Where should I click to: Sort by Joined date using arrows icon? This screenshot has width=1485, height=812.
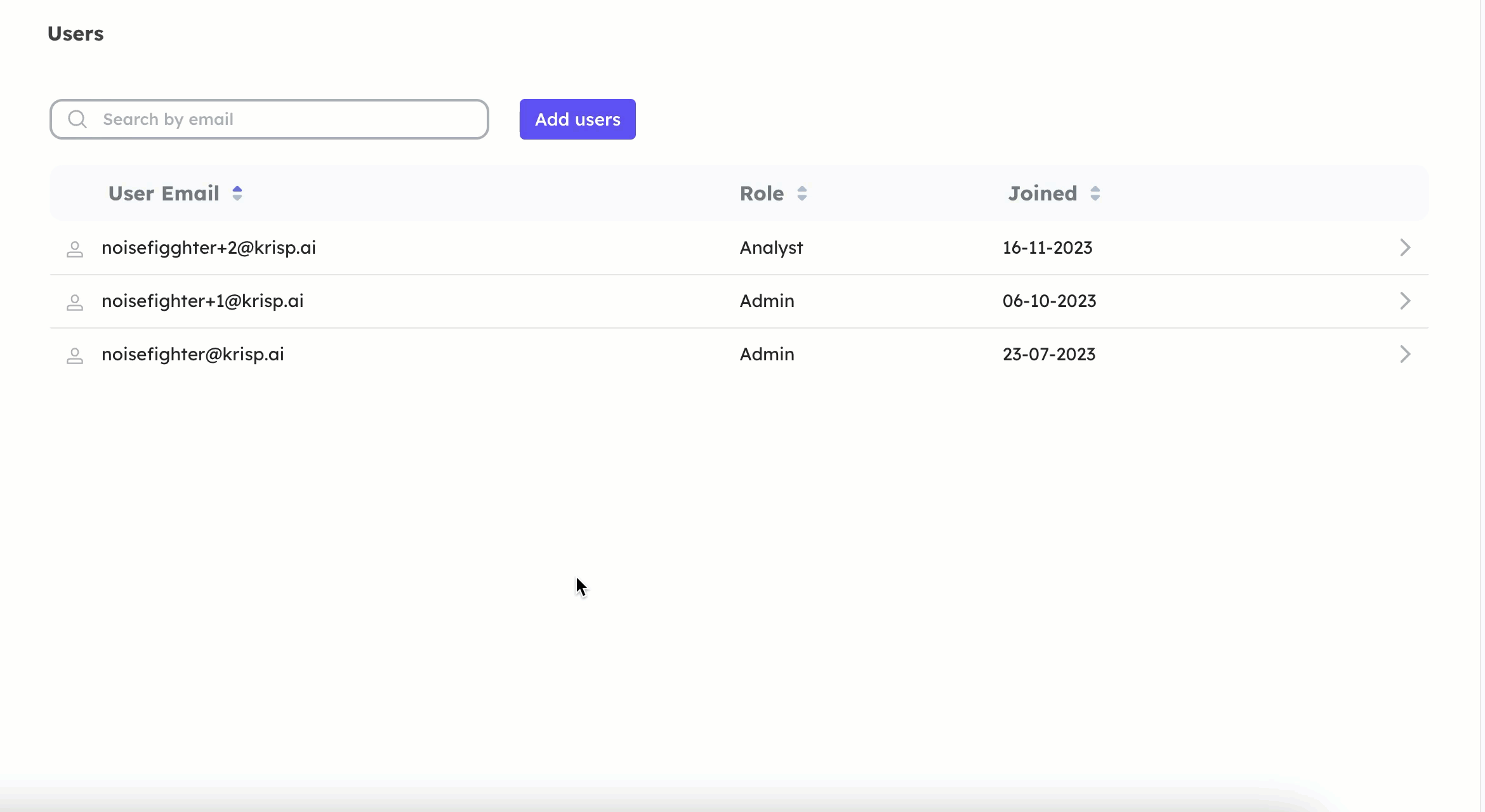click(x=1095, y=193)
